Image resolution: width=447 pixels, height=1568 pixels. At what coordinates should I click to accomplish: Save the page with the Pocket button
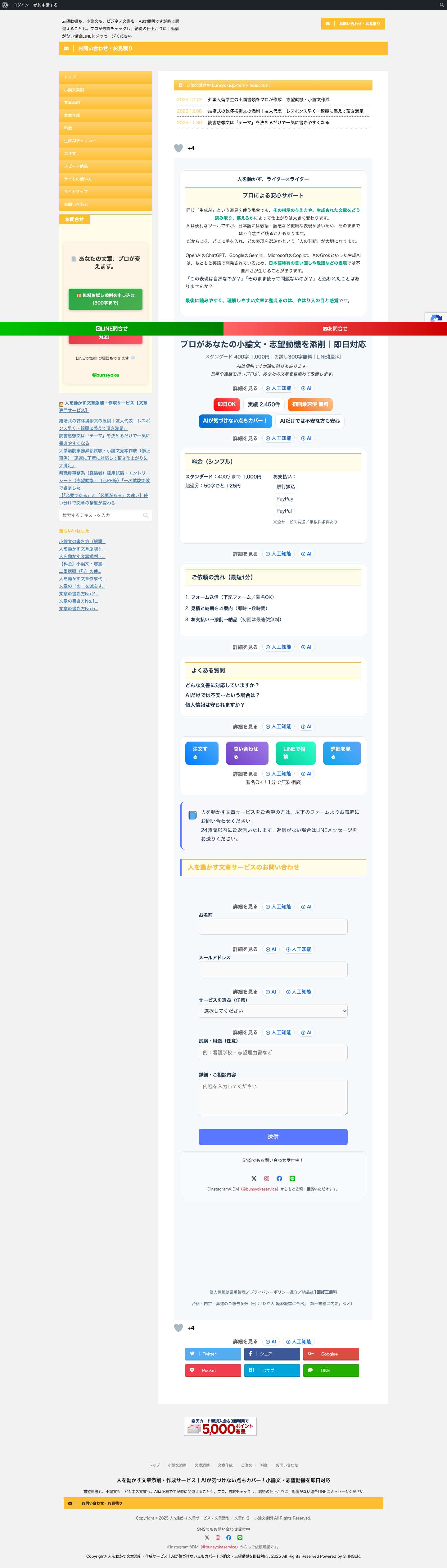(x=214, y=1370)
